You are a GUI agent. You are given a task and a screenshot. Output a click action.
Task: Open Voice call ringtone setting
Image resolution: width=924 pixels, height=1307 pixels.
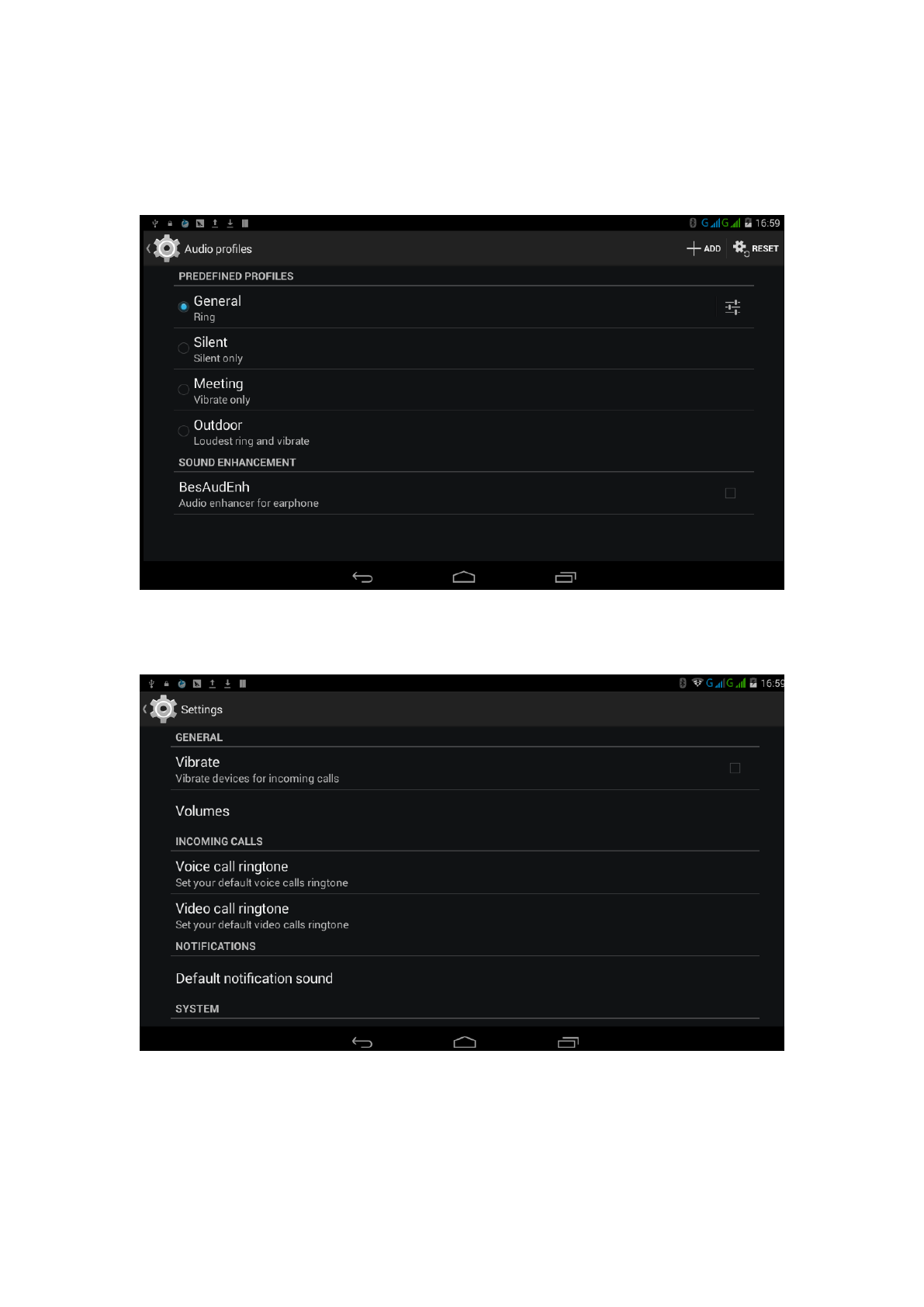point(465,873)
